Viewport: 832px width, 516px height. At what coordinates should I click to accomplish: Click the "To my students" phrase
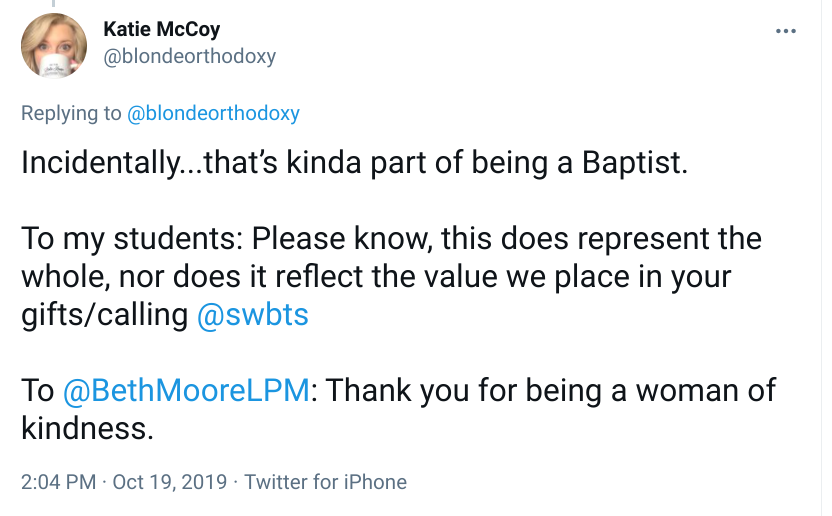pos(129,240)
